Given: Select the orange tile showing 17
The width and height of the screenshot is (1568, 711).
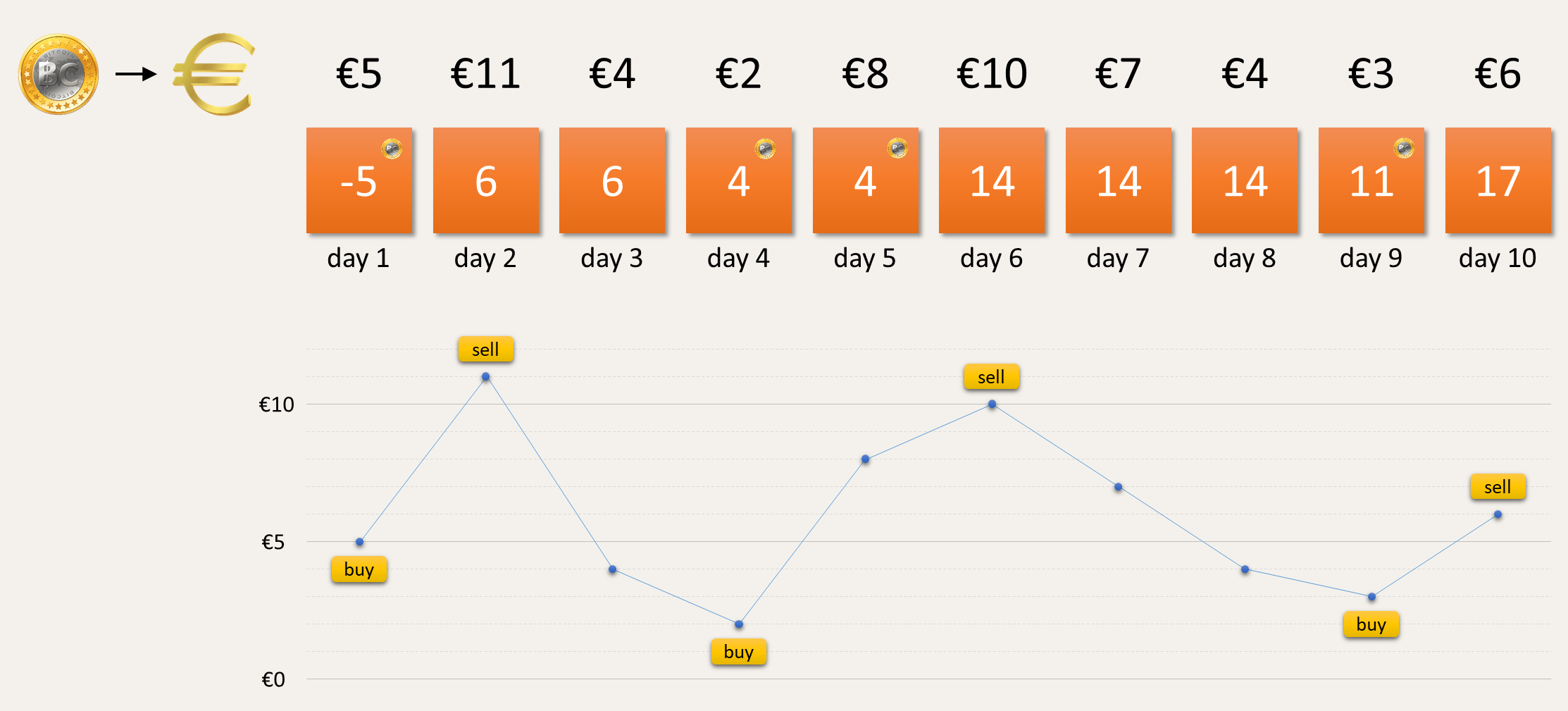Looking at the screenshot, I should point(1498,180).
